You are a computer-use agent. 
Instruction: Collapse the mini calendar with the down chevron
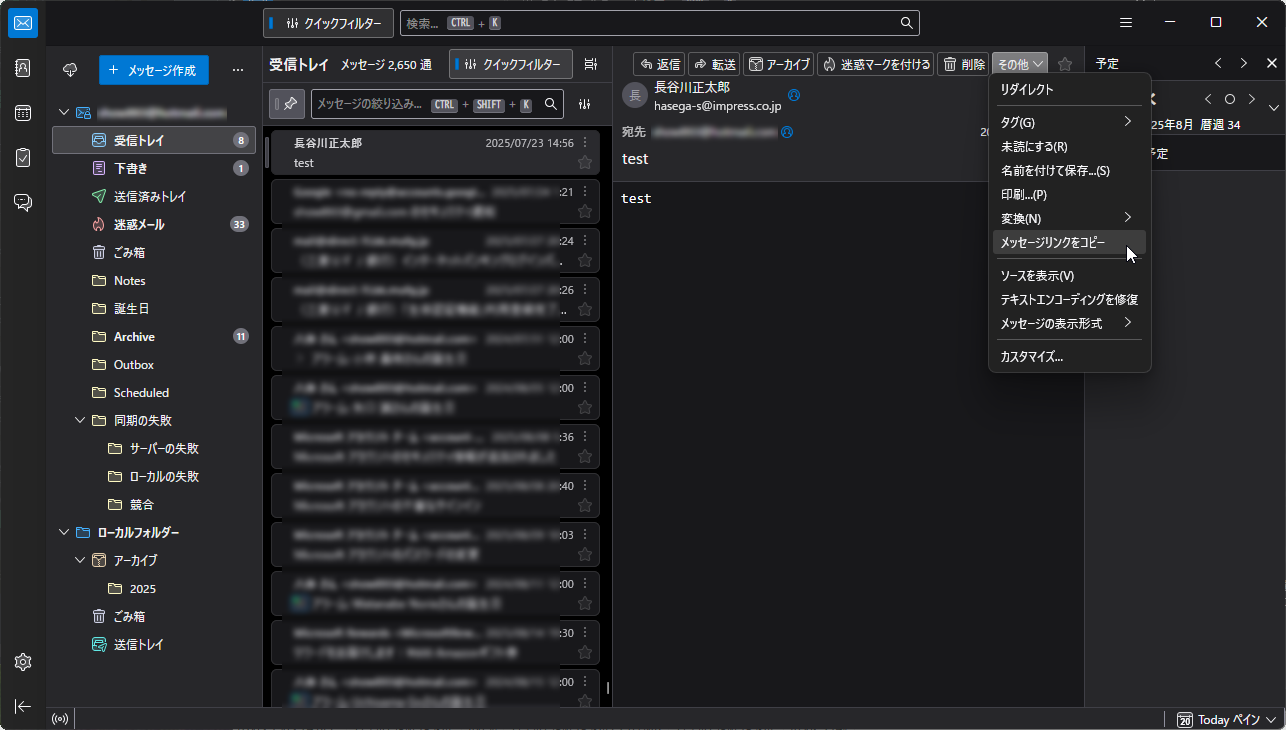click(x=1274, y=108)
